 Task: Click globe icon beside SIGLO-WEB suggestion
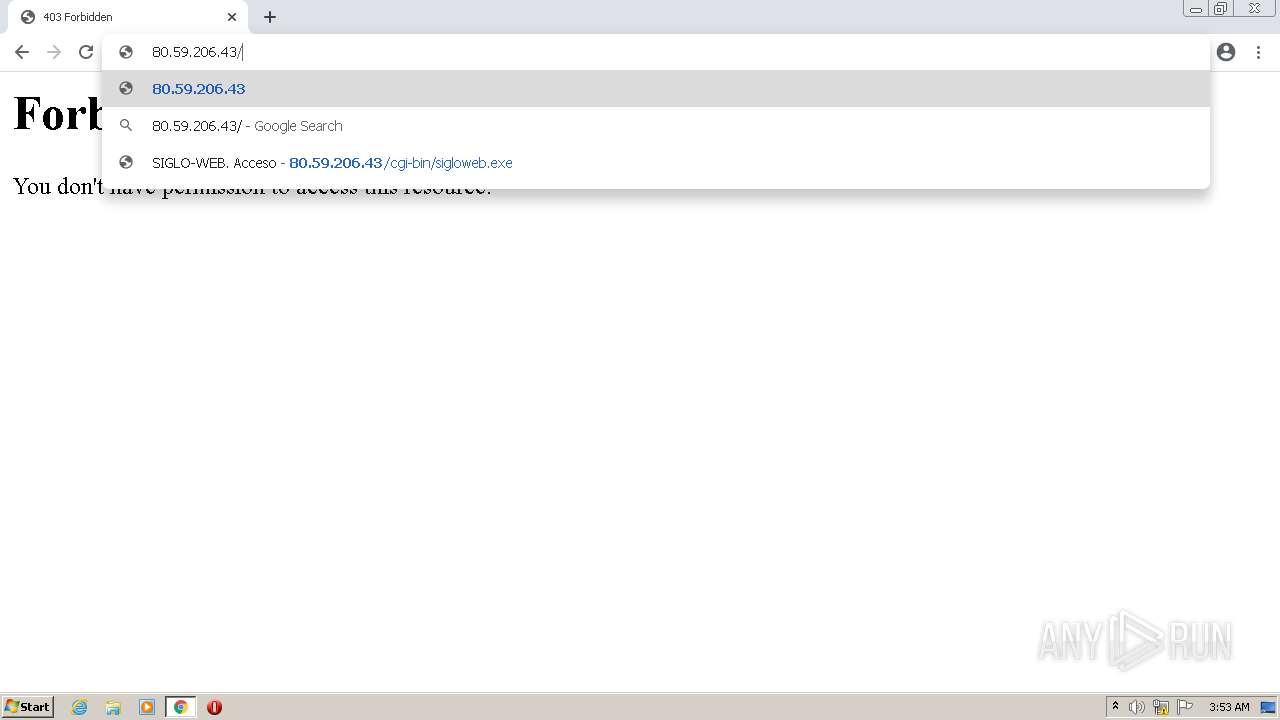pyautogui.click(x=126, y=163)
